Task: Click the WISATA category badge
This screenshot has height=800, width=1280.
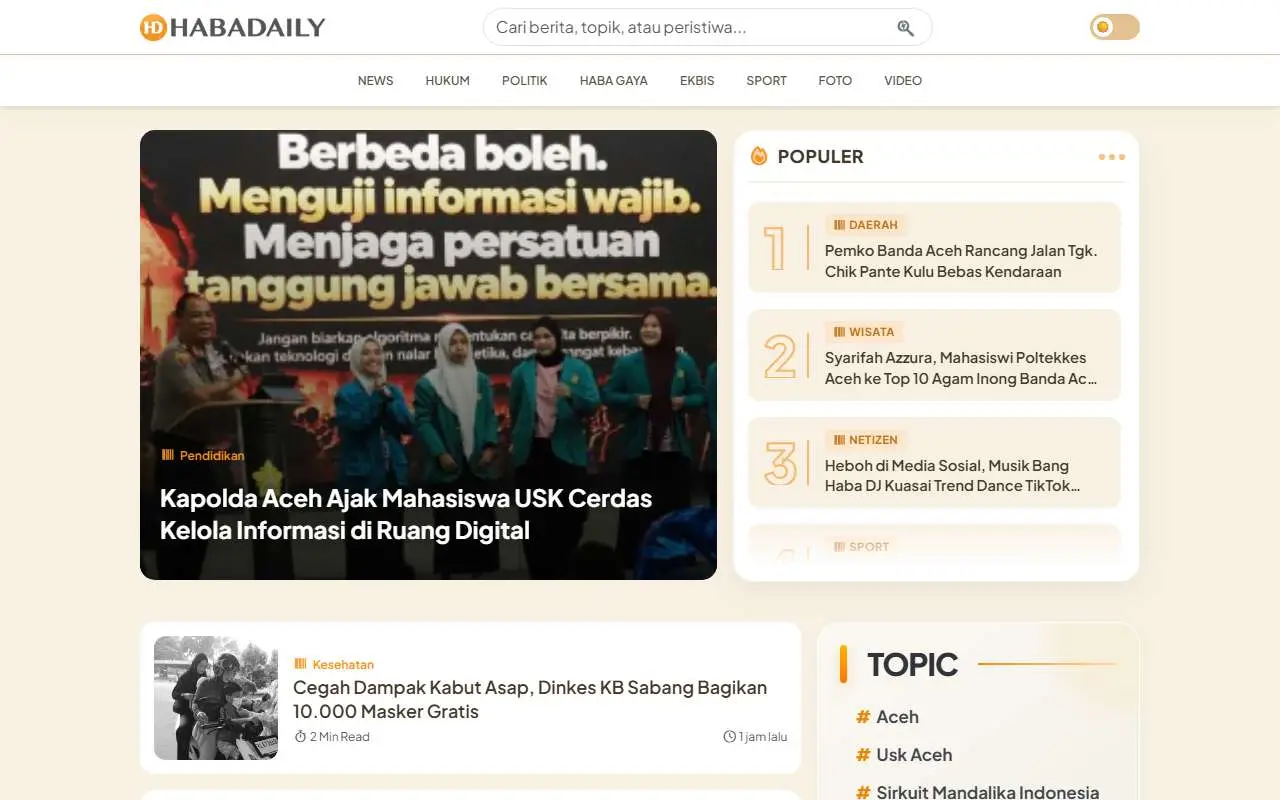Action: pyautogui.click(x=864, y=332)
